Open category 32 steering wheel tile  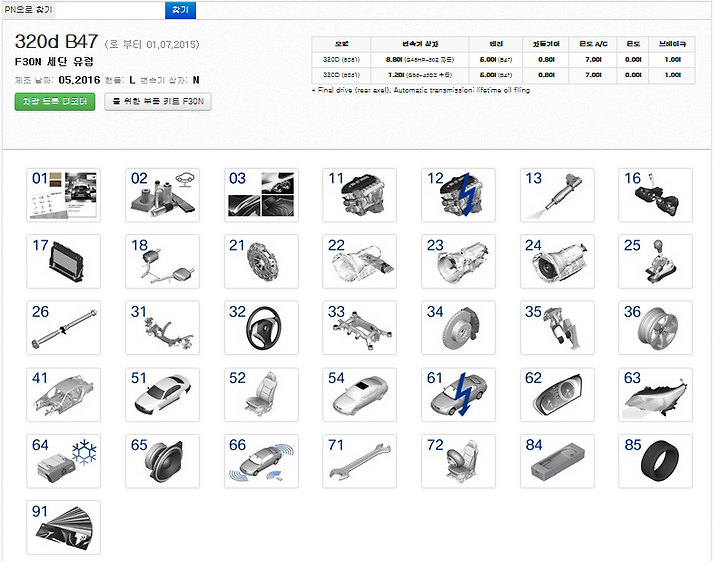[261, 328]
